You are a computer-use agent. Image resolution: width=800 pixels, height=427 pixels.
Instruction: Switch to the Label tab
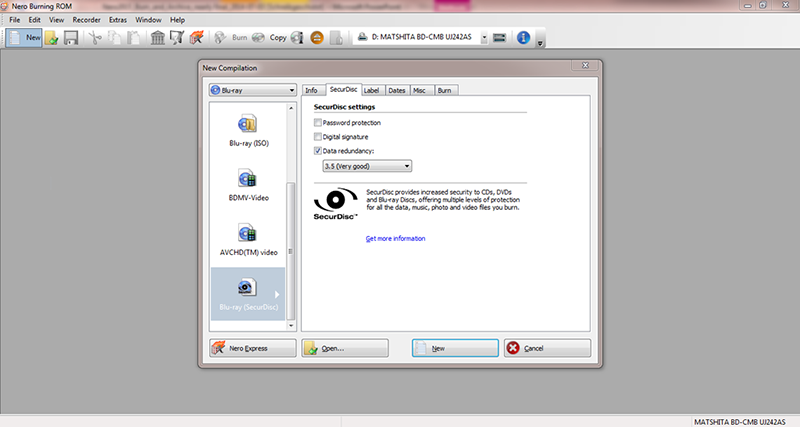point(371,90)
